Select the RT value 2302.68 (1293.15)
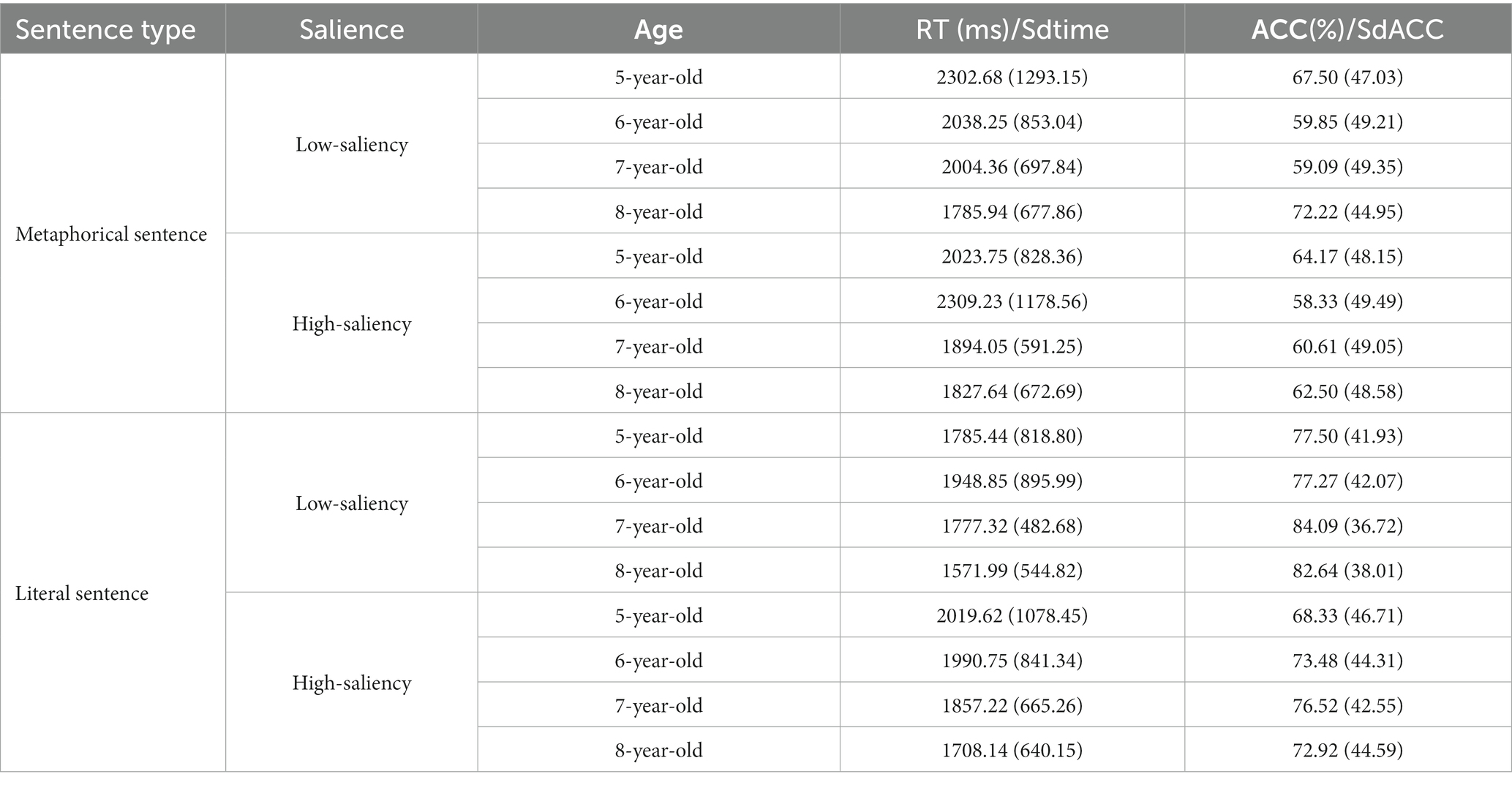 1012,77
